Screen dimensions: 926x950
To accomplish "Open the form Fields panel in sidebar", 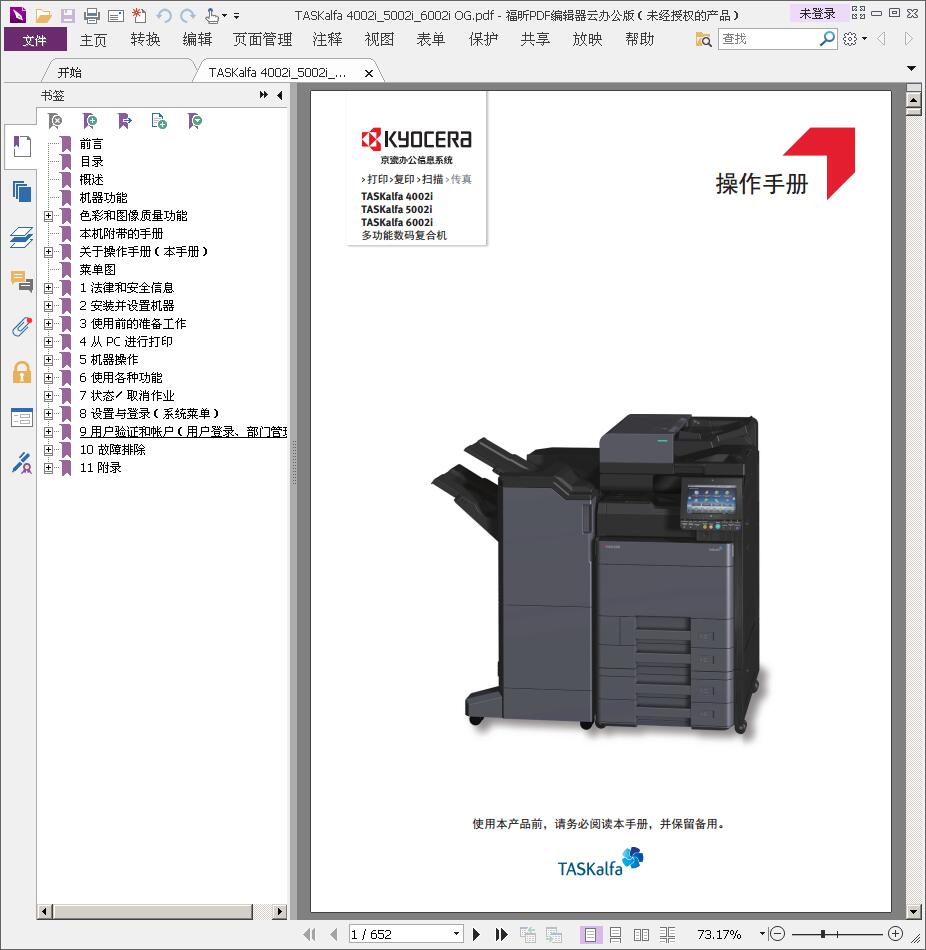I will [x=22, y=417].
